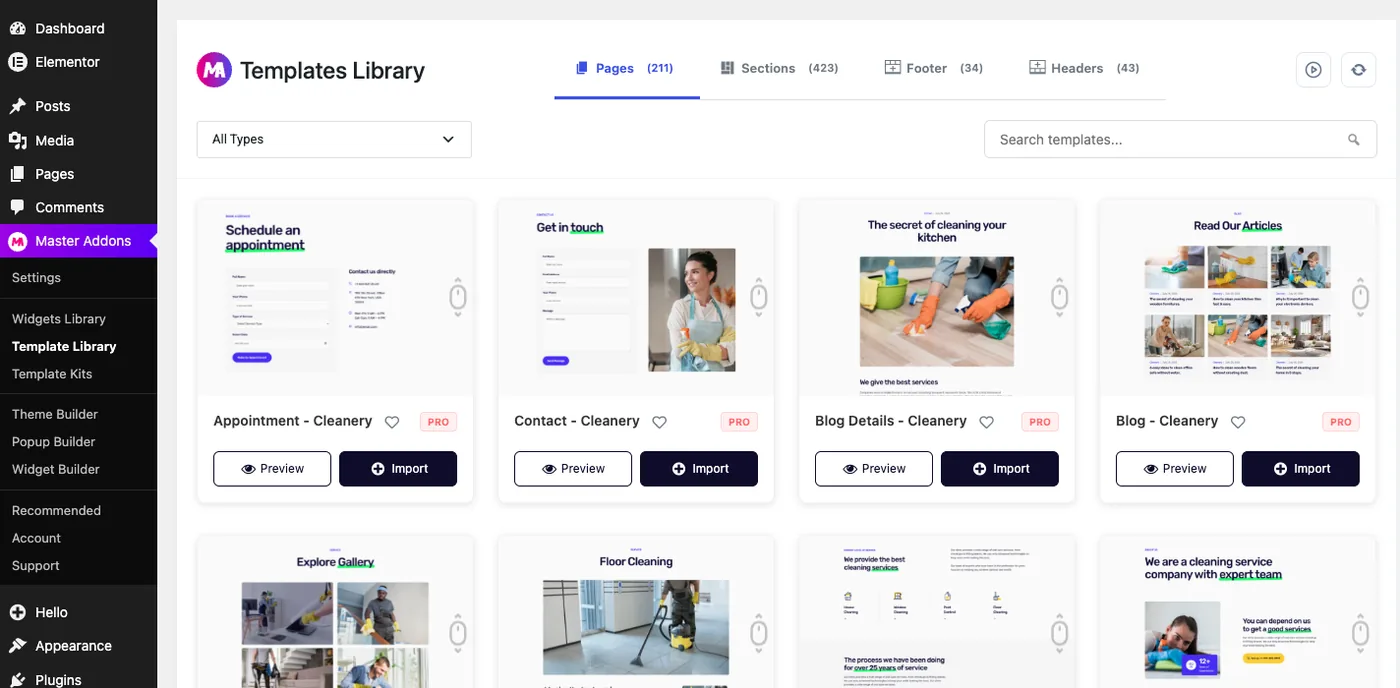Click the Master Addons sidebar icon
1400x688 pixels.
click(x=17, y=241)
